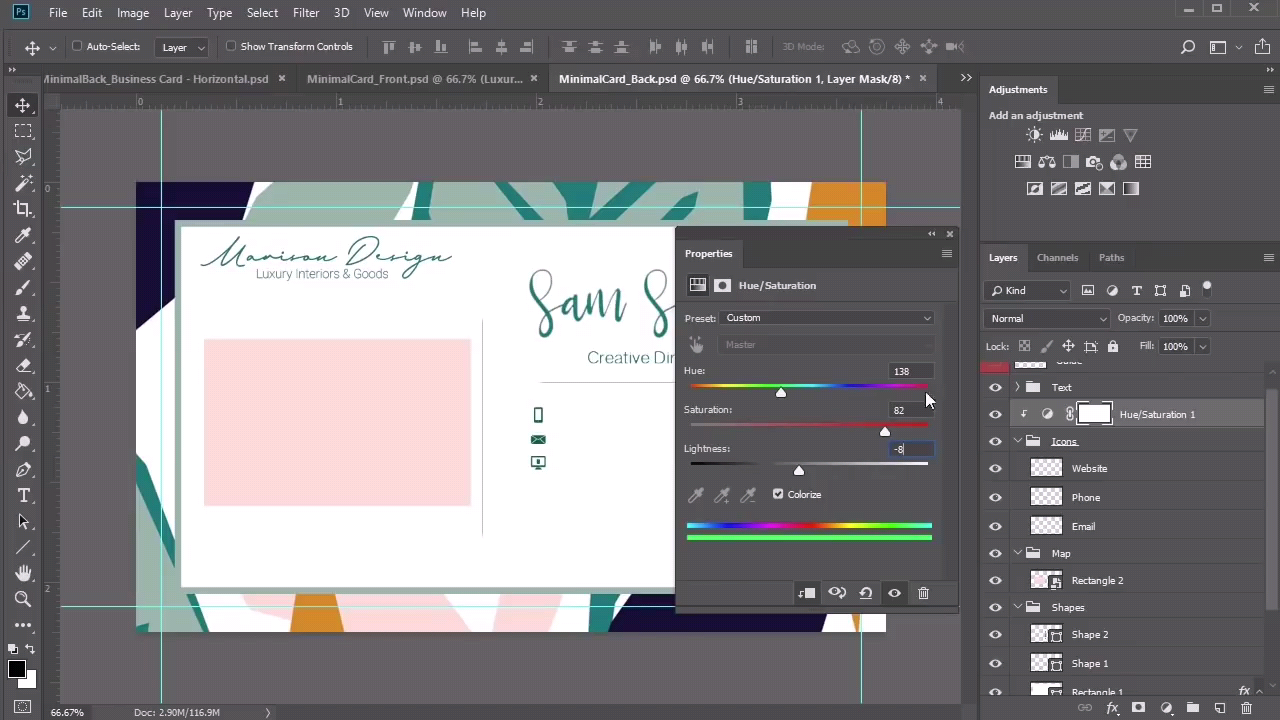1280x720 pixels.
Task: Select the Zoom tool in toolbar
Action: tap(23, 599)
